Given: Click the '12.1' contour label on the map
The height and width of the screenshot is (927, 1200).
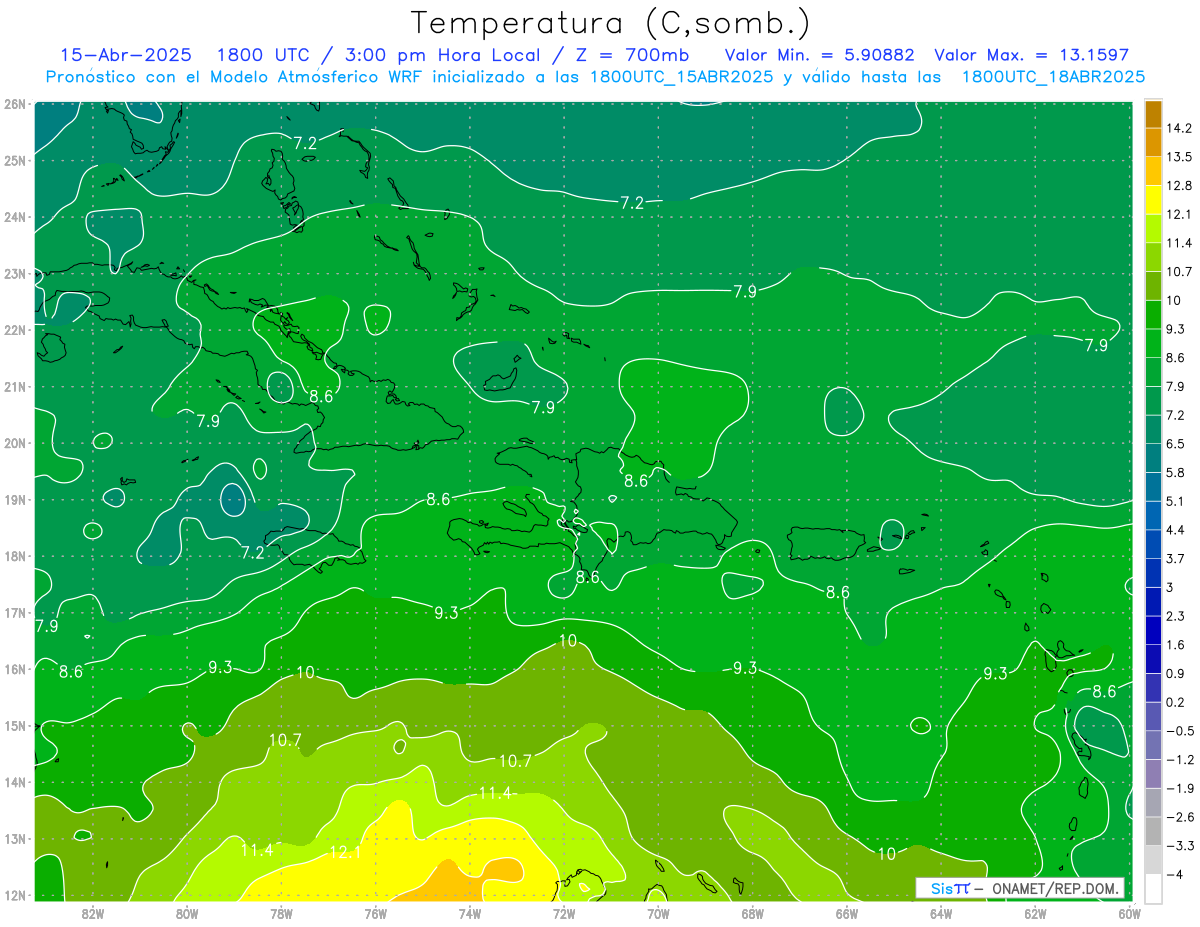Looking at the screenshot, I should tap(345, 853).
